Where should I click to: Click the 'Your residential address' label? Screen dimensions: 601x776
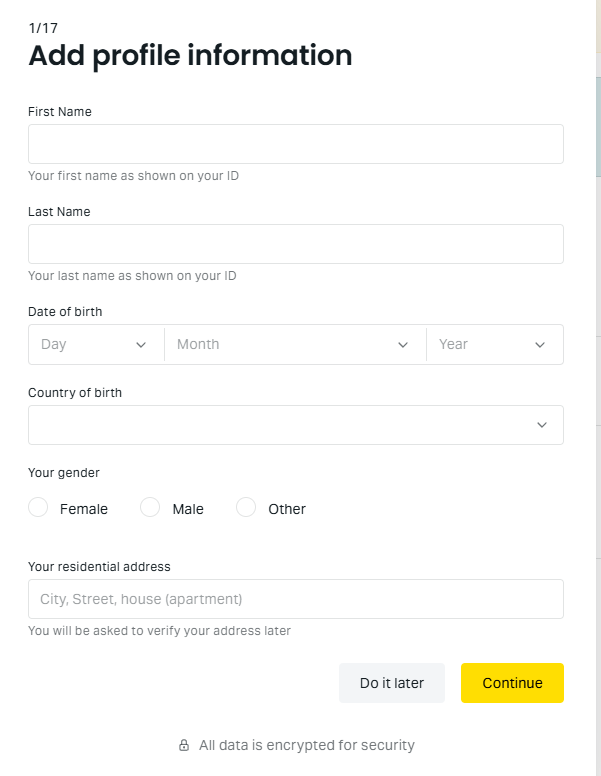(x=99, y=566)
